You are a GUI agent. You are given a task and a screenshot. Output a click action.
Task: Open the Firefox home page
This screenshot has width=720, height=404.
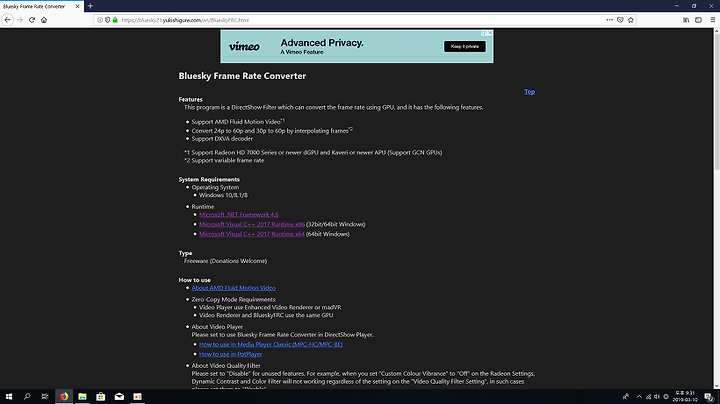(x=44, y=20)
